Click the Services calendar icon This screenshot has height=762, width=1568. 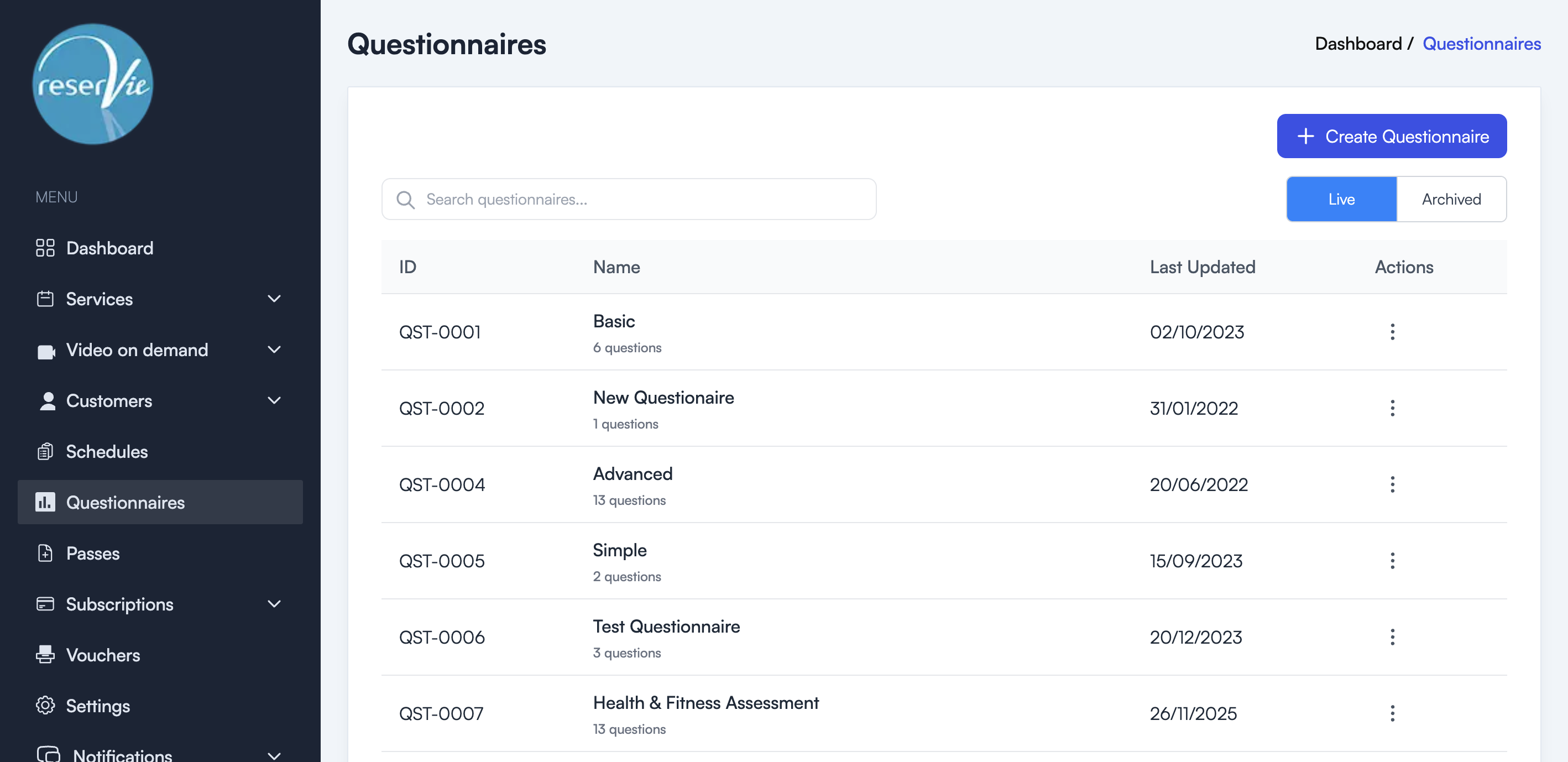click(45, 299)
